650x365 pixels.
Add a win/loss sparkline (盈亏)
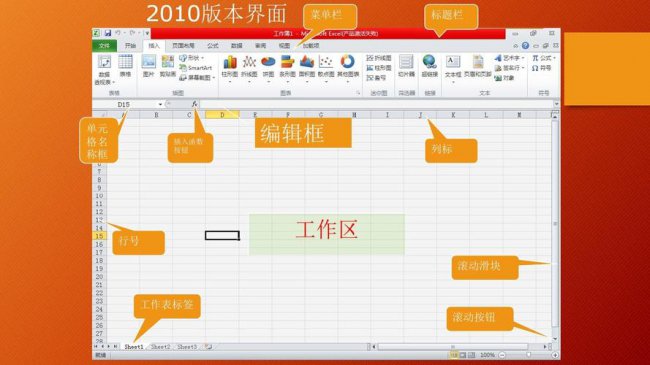pyautogui.click(x=376, y=78)
